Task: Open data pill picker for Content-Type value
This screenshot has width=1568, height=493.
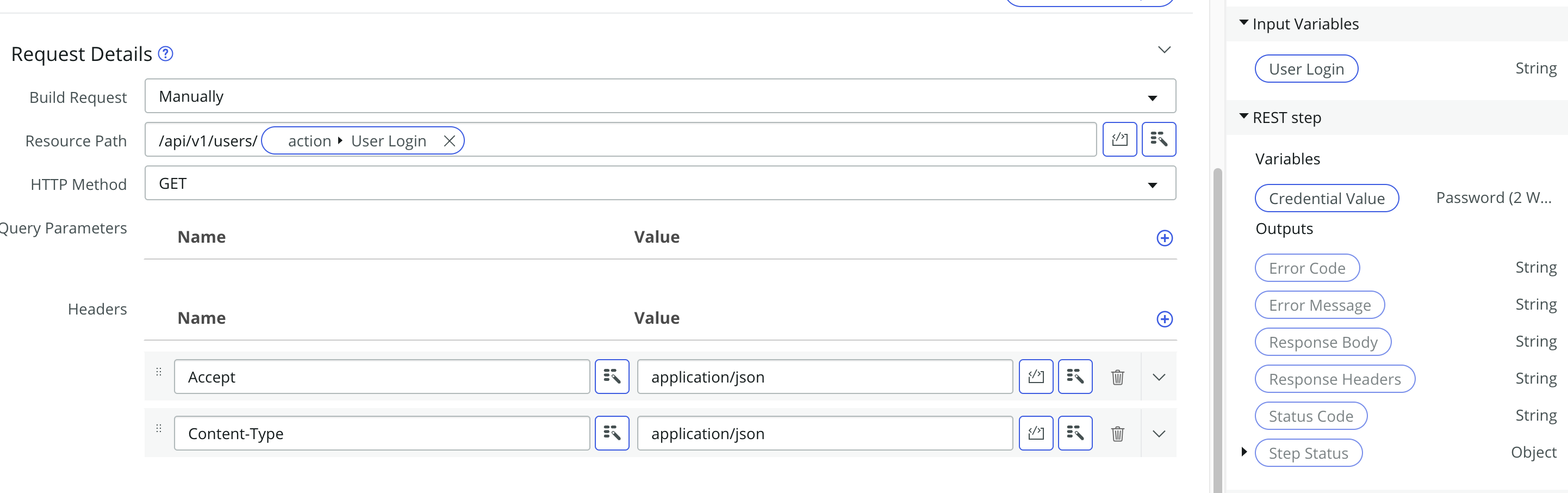Action: tap(1075, 433)
